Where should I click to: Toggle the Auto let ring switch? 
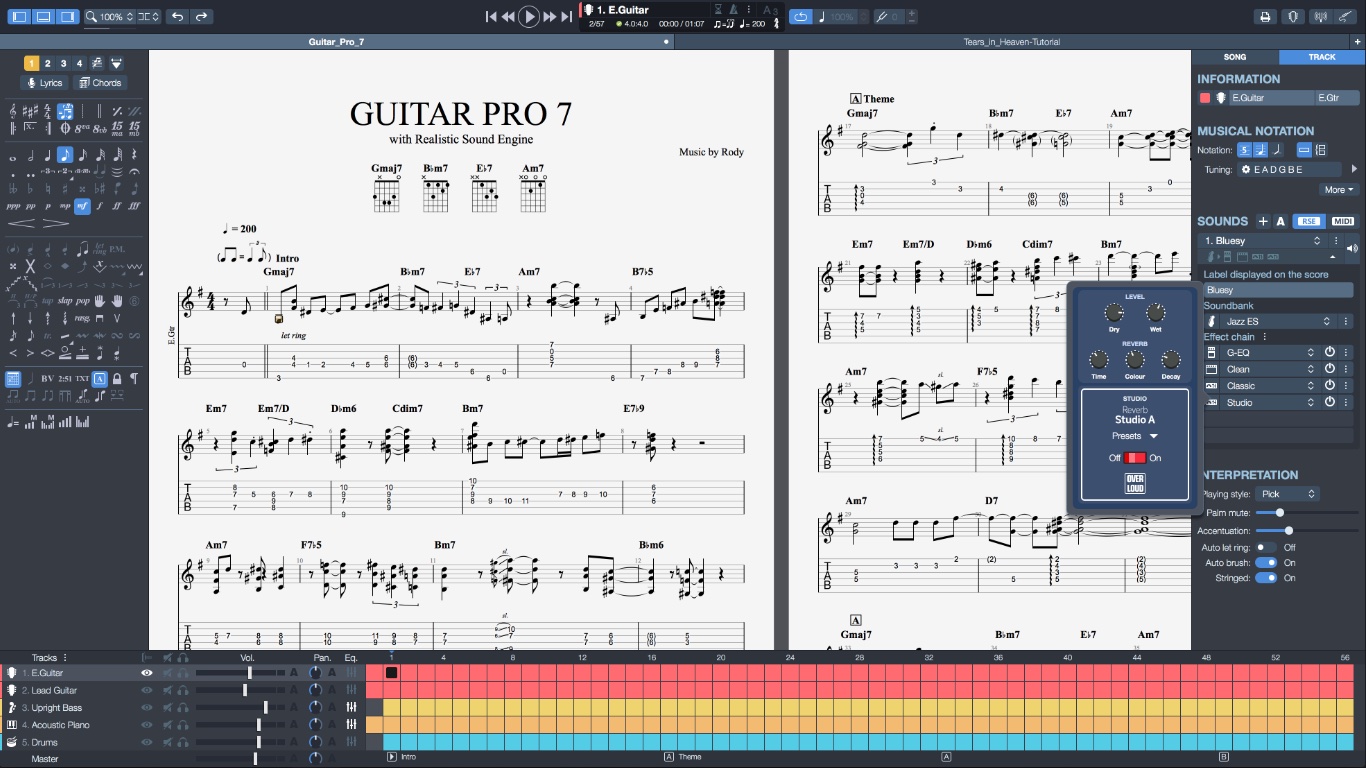click(x=1266, y=548)
